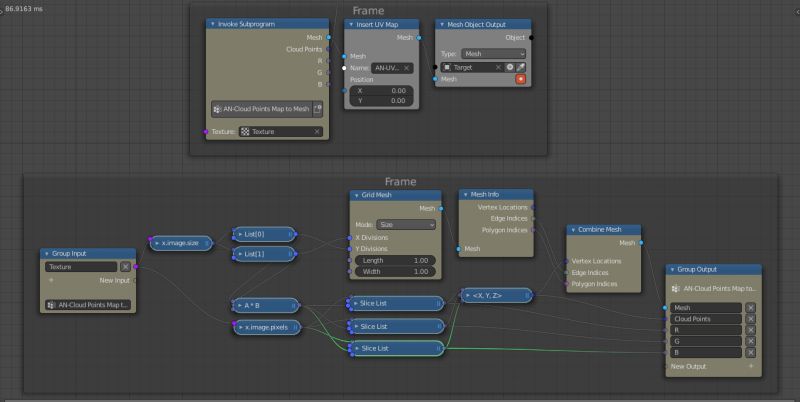Select the Combine Mesh node header
800x402 pixels.
(604, 230)
